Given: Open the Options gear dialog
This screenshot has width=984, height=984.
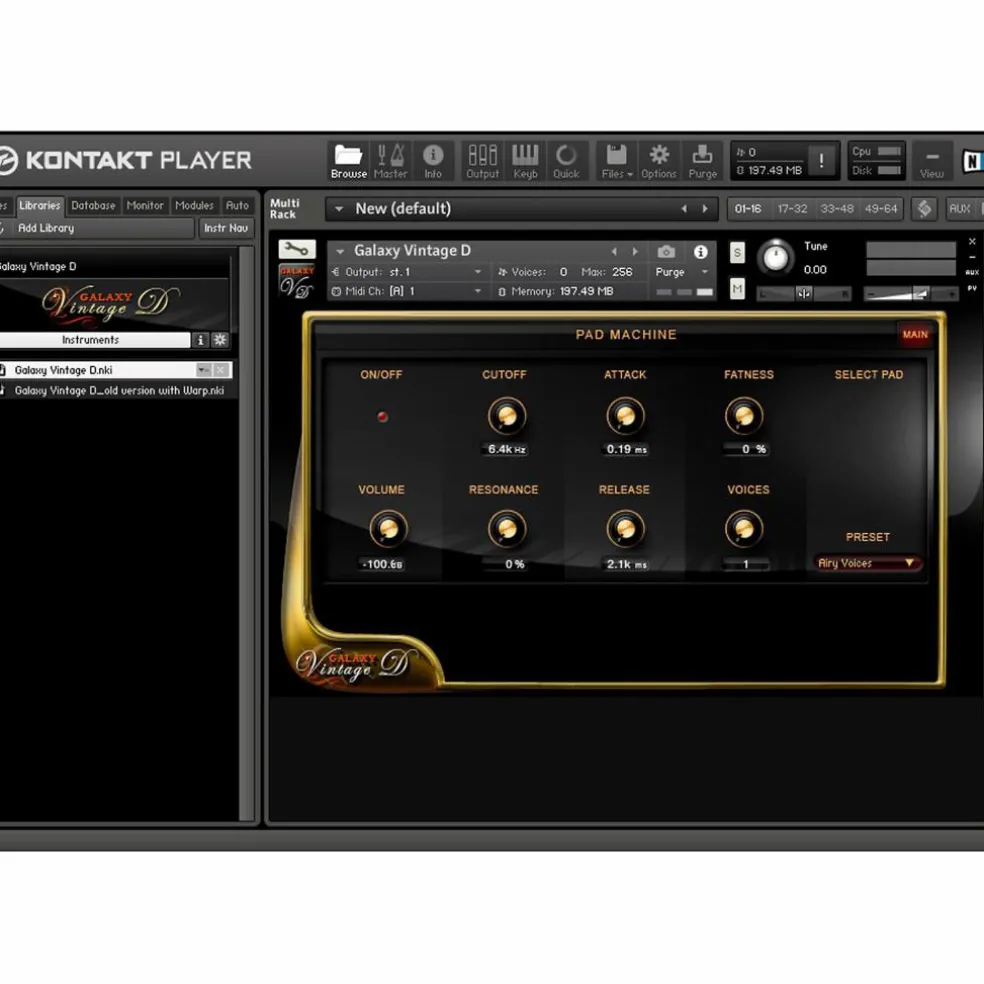Looking at the screenshot, I should coord(659,161).
